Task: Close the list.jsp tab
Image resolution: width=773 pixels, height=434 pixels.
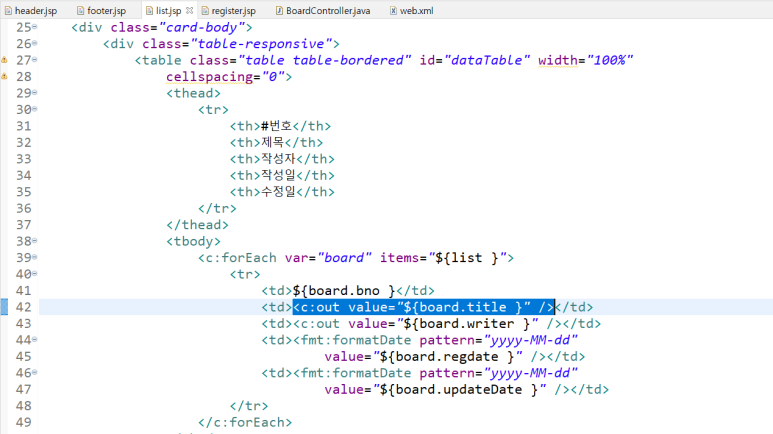Action: tap(189, 10)
